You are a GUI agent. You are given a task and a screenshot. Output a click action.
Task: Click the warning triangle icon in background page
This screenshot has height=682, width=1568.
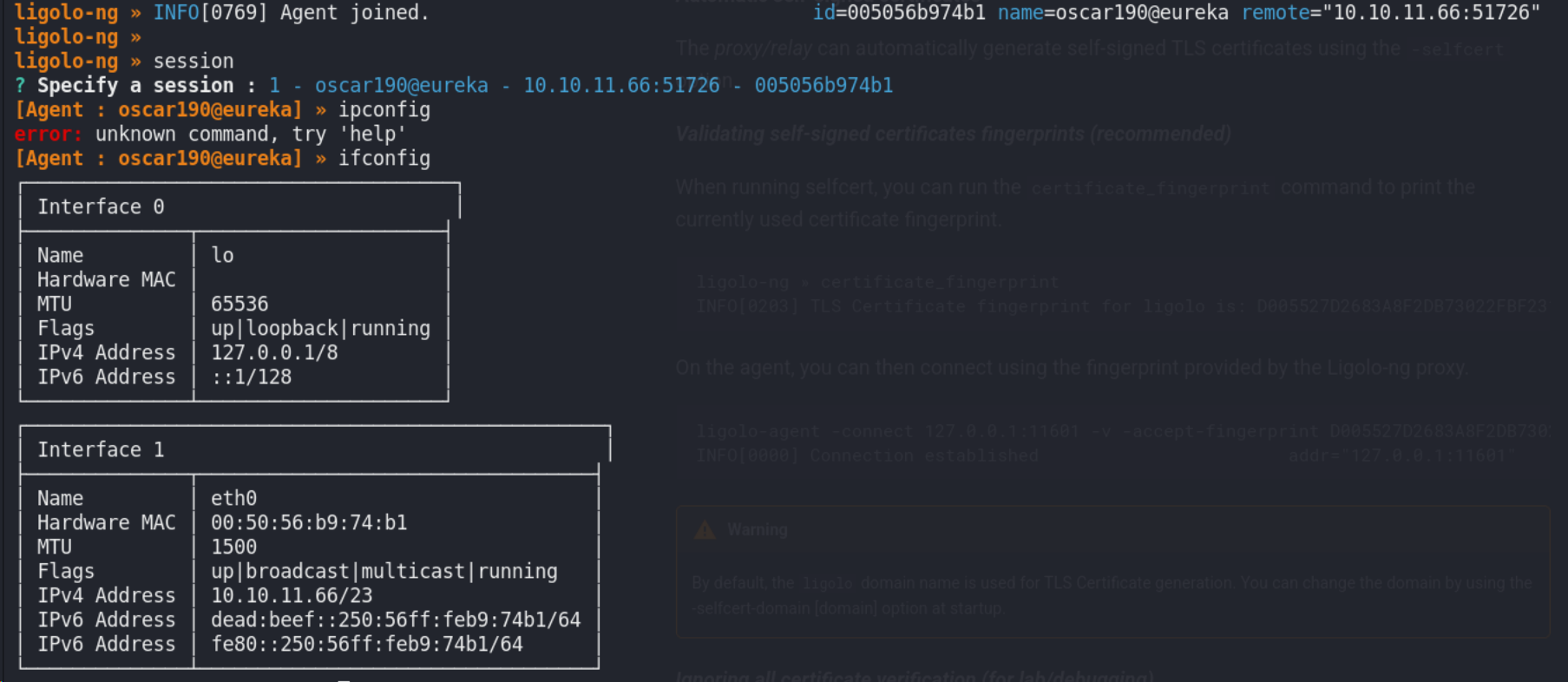[705, 530]
